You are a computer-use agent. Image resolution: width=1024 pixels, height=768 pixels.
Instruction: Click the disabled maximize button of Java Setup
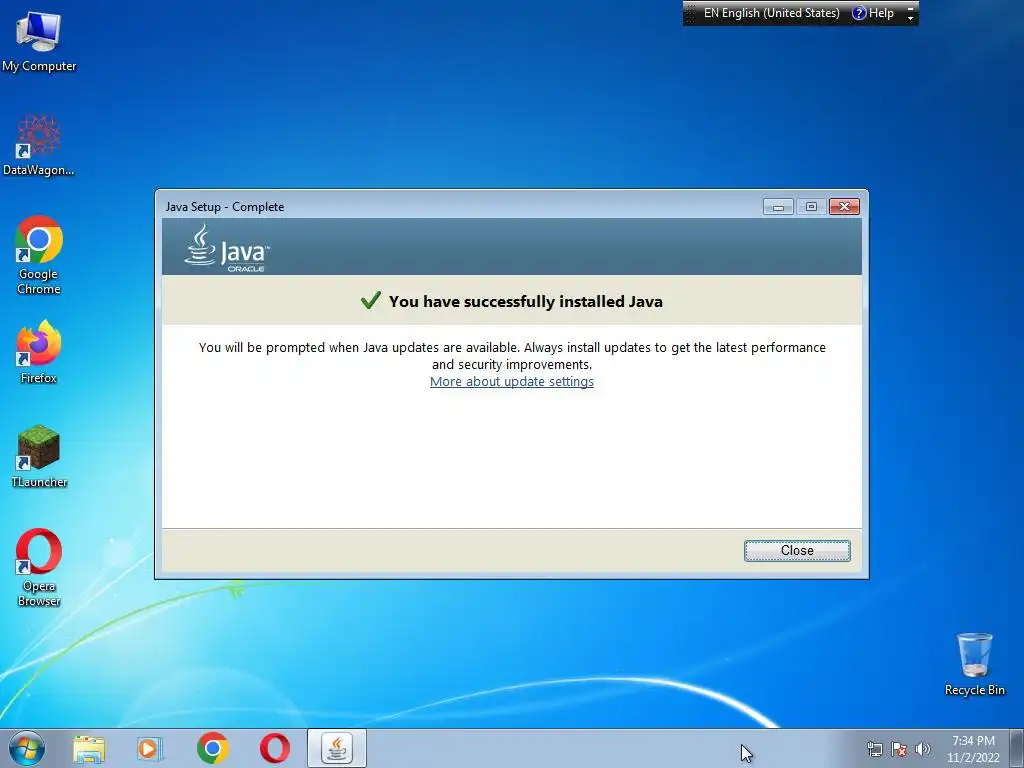tap(811, 206)
